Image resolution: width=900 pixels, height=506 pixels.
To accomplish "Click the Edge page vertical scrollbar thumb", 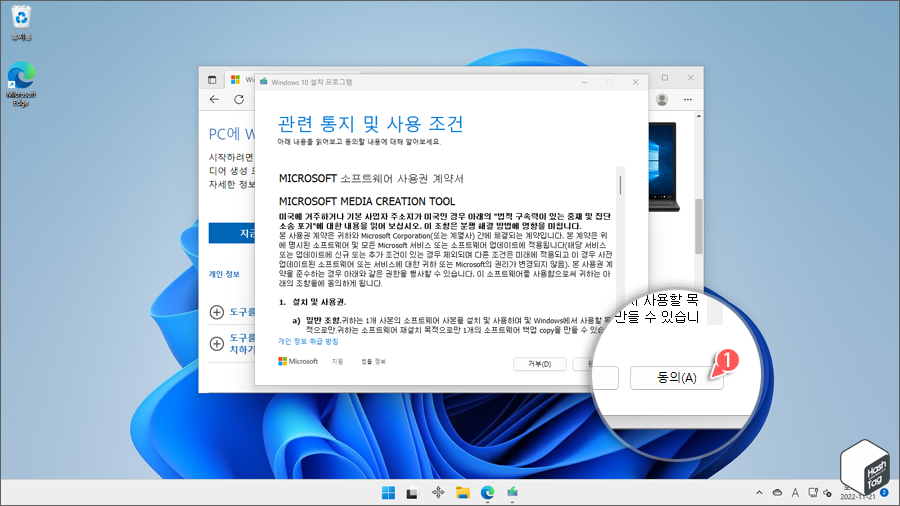I will pos(699,226).
